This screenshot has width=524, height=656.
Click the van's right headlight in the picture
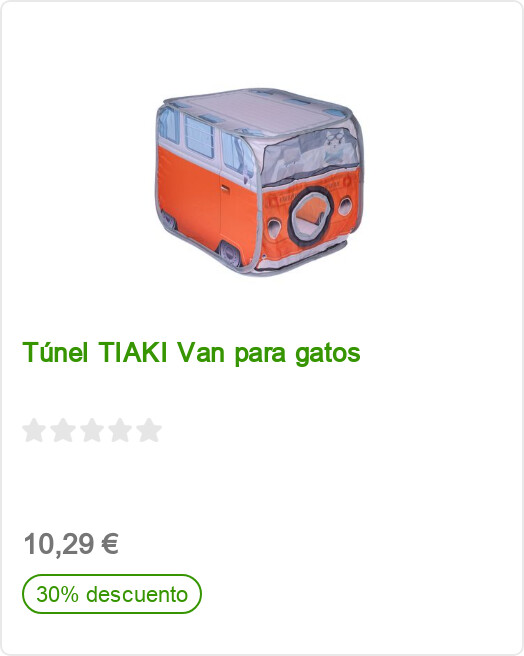pos(346,206)
